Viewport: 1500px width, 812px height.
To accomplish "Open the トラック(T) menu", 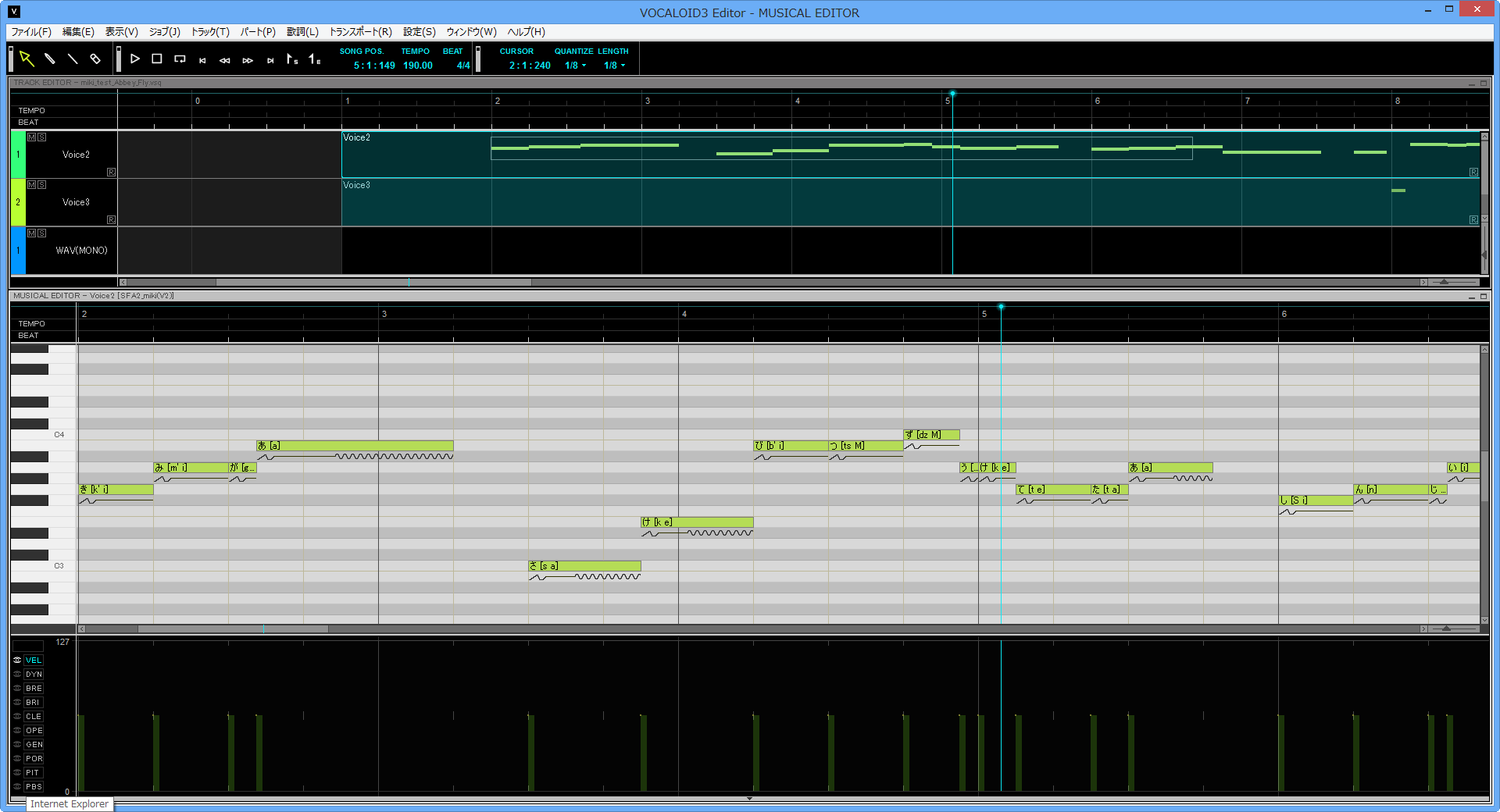I will coord(210,32).
